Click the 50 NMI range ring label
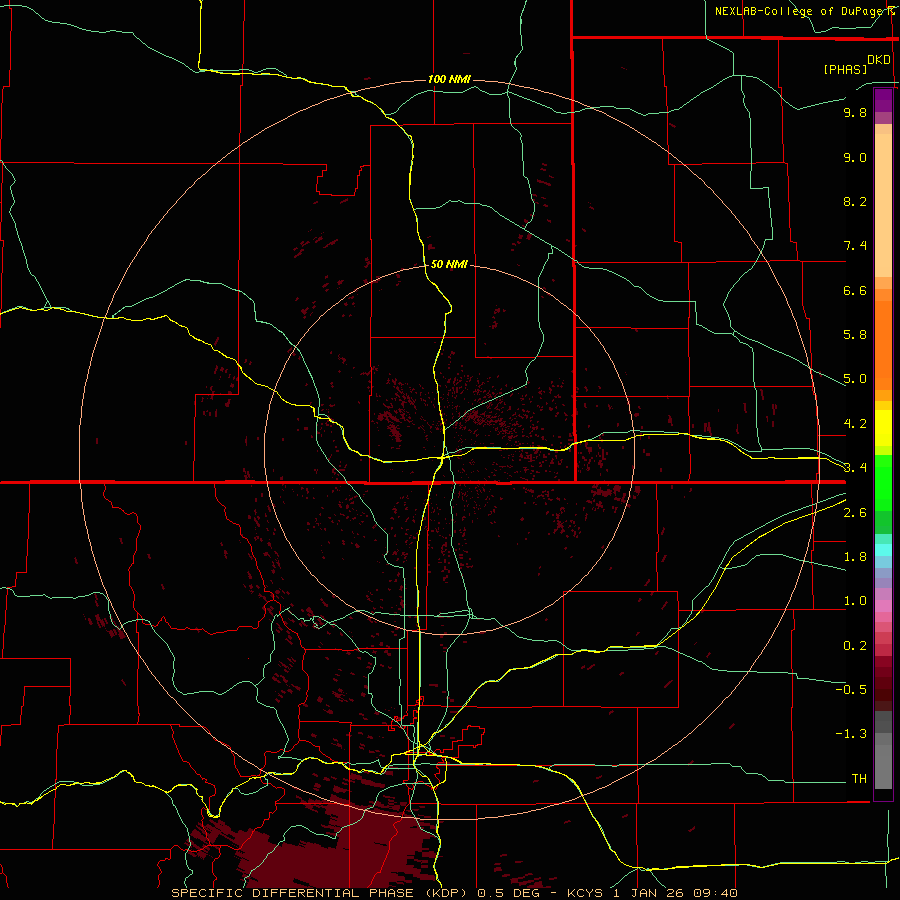The height and width of the screenshot is (900, 900). 449,264
